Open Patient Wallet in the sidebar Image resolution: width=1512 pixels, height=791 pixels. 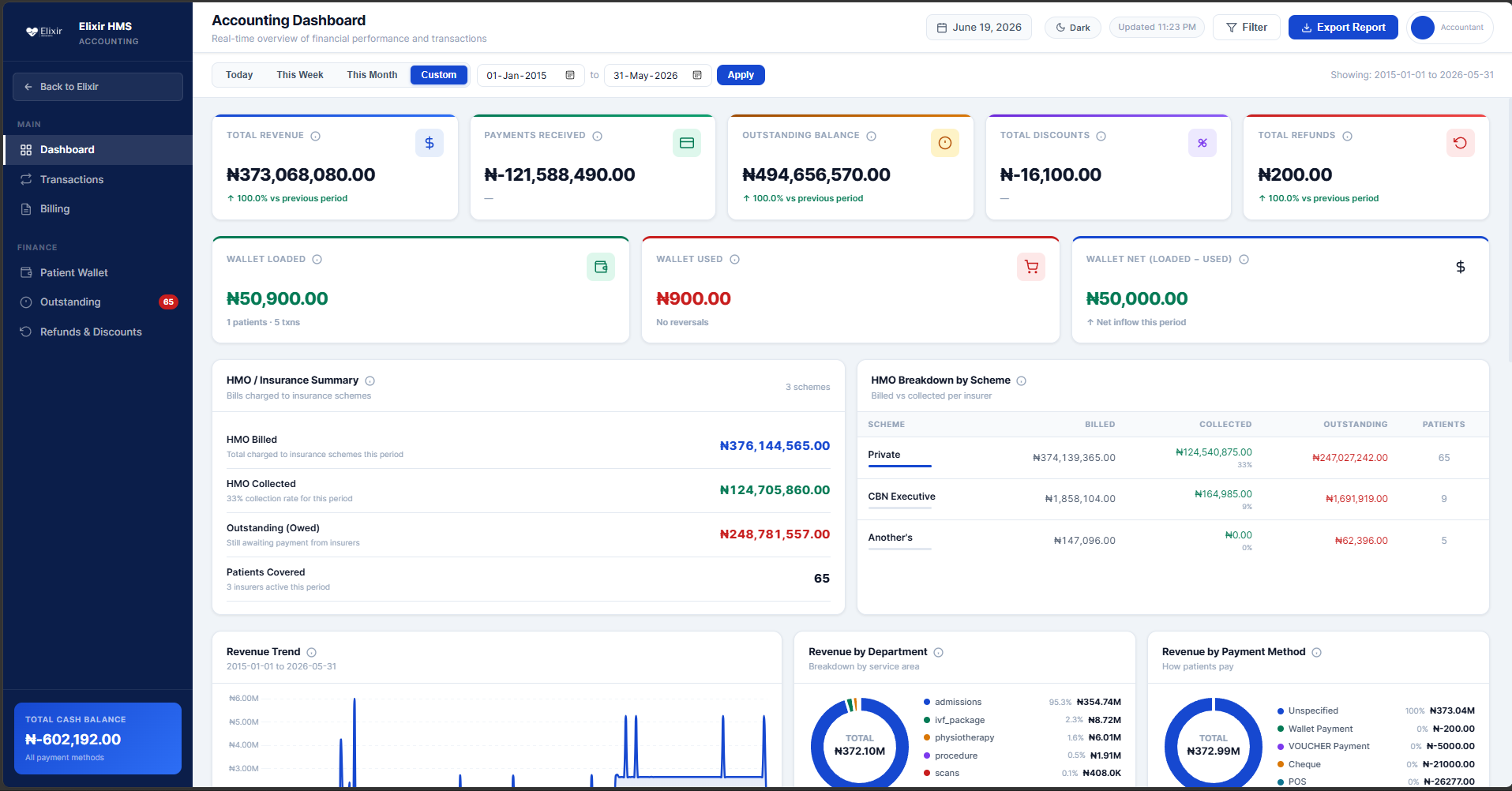[x=98, y=272]
